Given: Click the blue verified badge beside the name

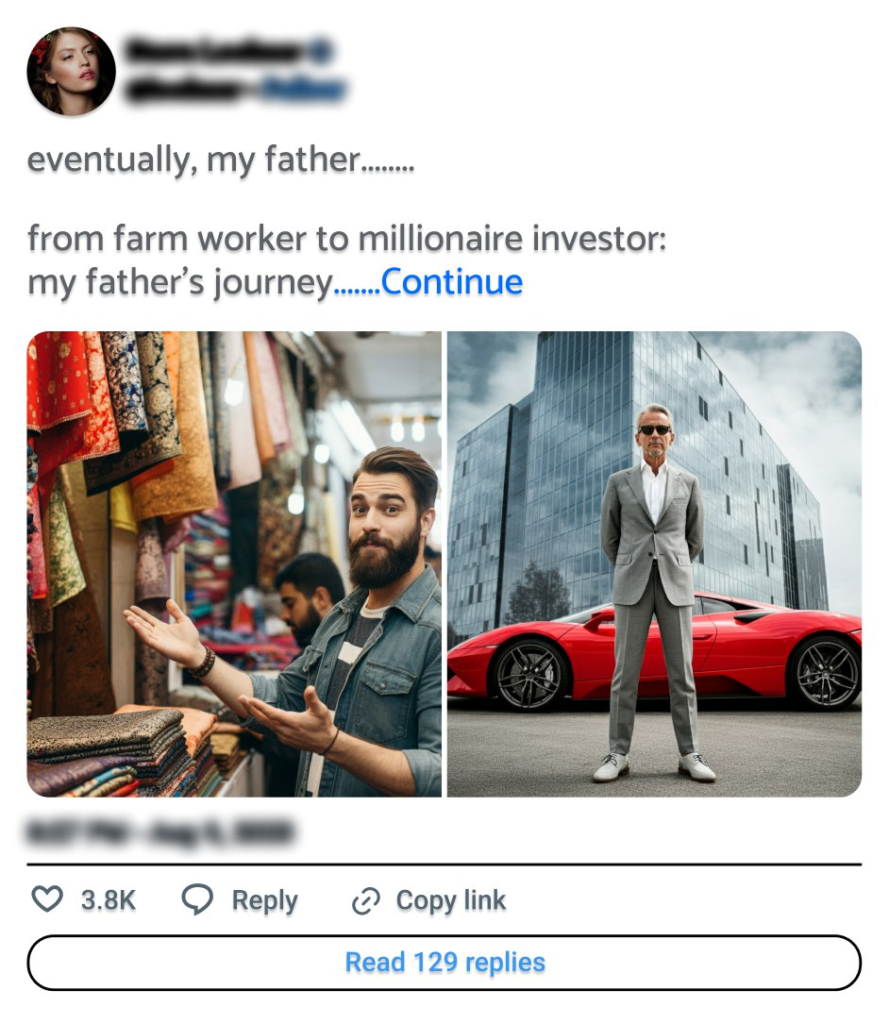Looking at the screenshot, I should click(x=322, y=51).
